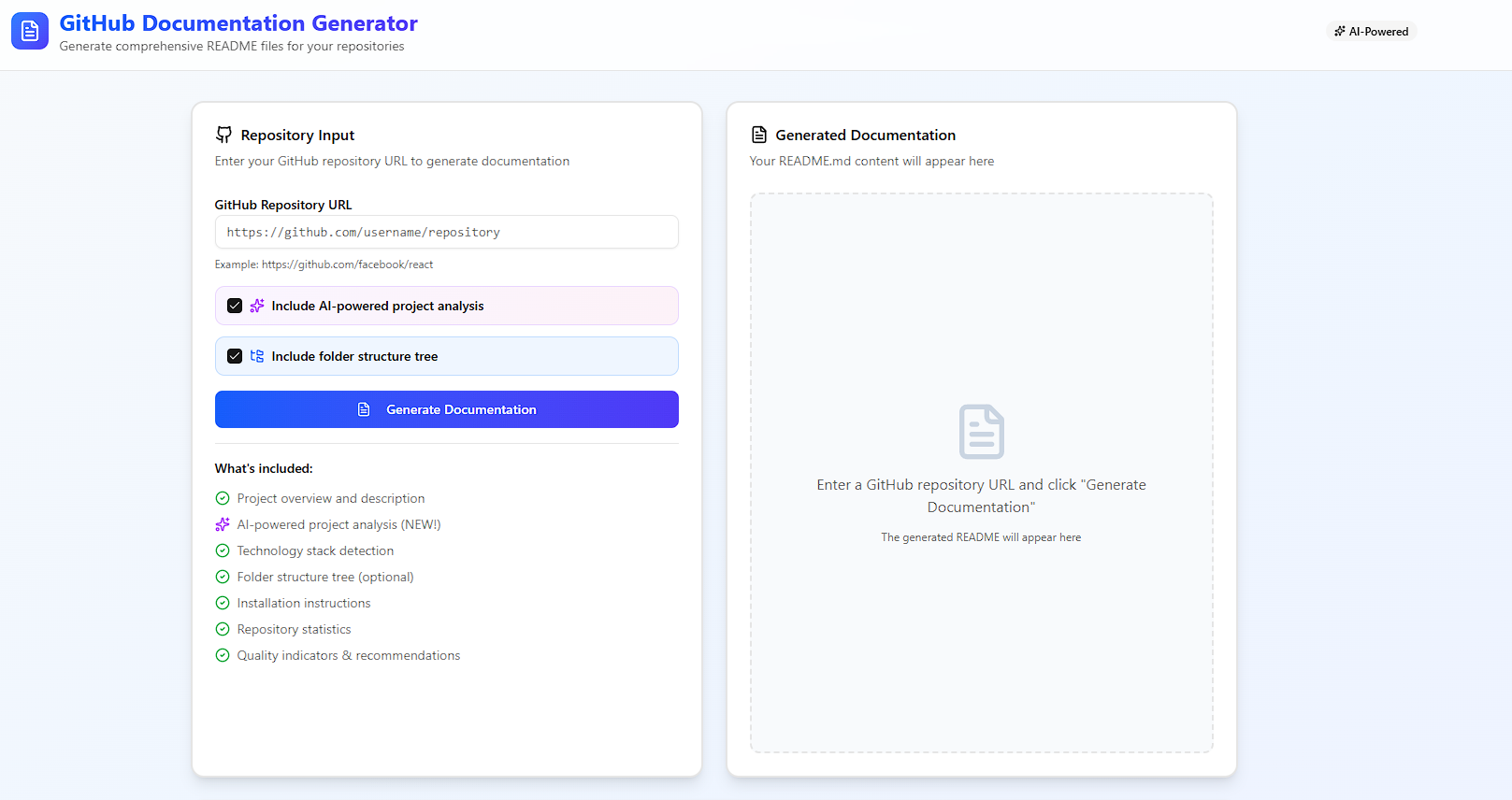Click 'Your README.md content will appear here' text
Viewport: 1512px width, 800px height.
tap(871, 161)
